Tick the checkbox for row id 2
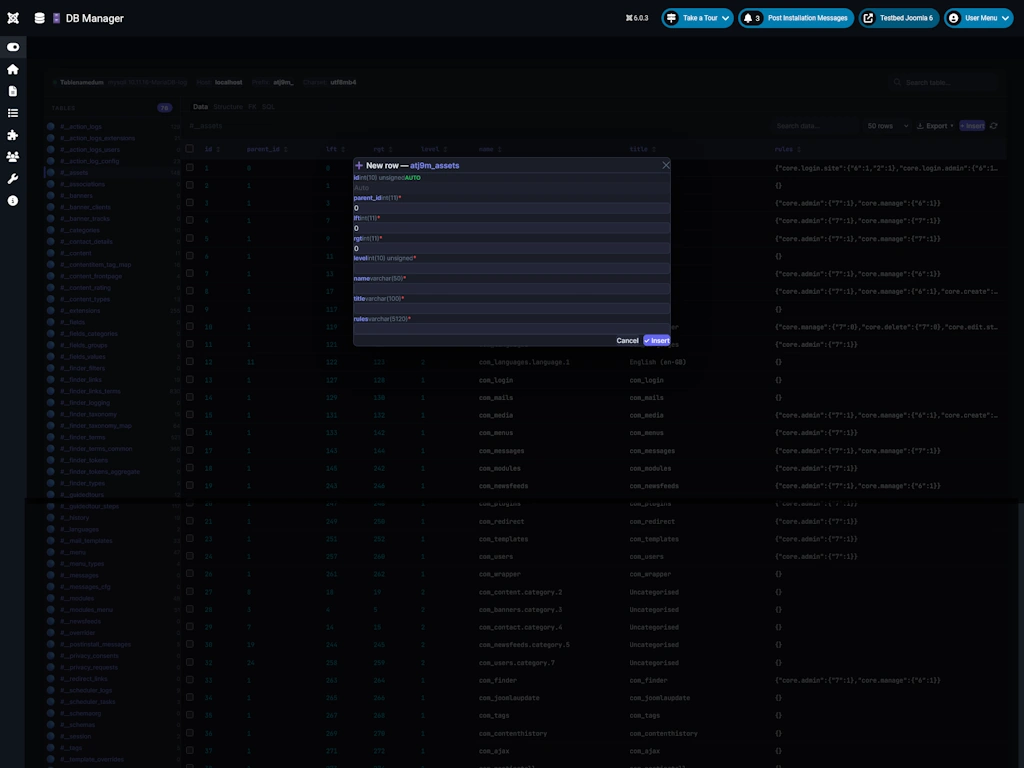Screen dimensions: 1024x768 [190, 185]
